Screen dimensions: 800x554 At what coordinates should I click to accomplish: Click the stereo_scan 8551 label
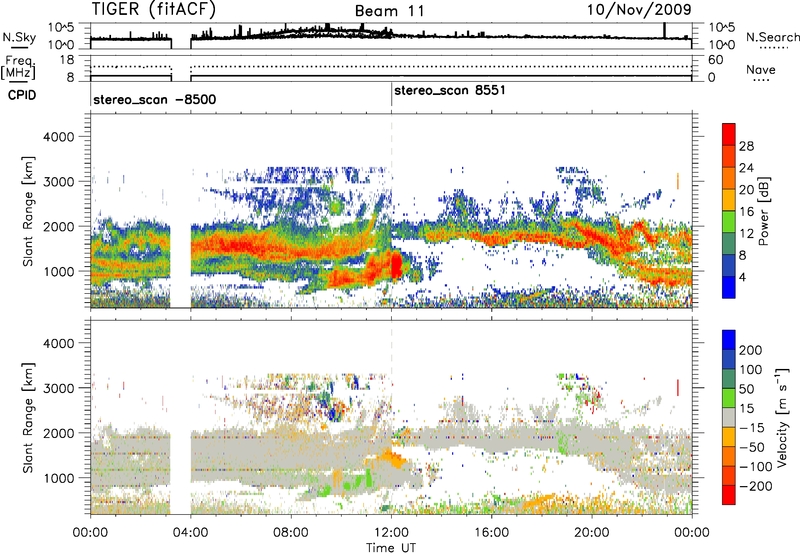450,90
